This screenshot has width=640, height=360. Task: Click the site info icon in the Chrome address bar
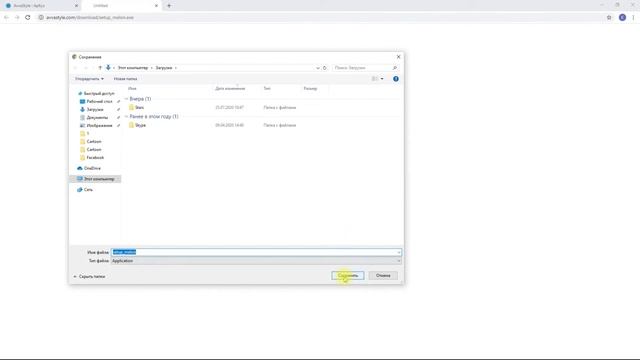click(x=41, y=18)
